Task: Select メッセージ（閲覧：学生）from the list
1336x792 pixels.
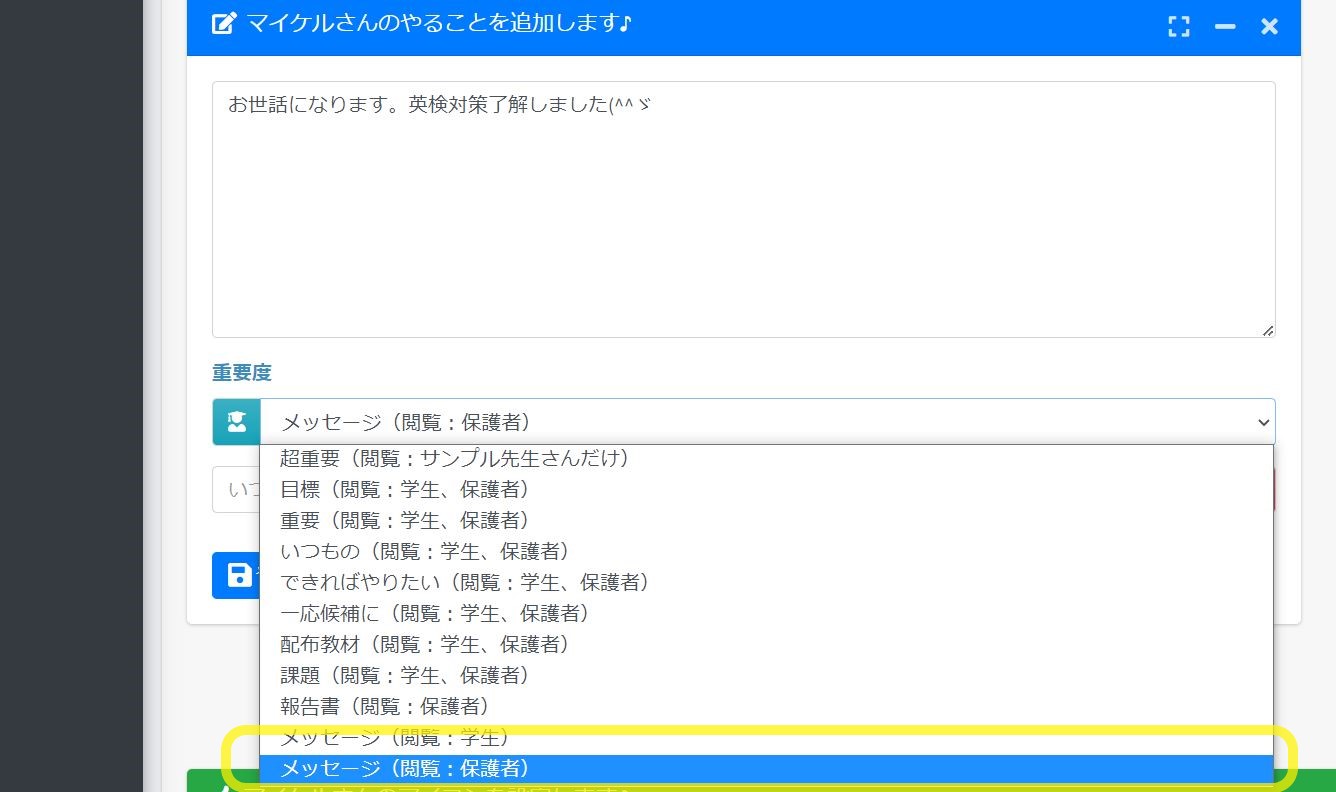Action: [x=390, y=738]
